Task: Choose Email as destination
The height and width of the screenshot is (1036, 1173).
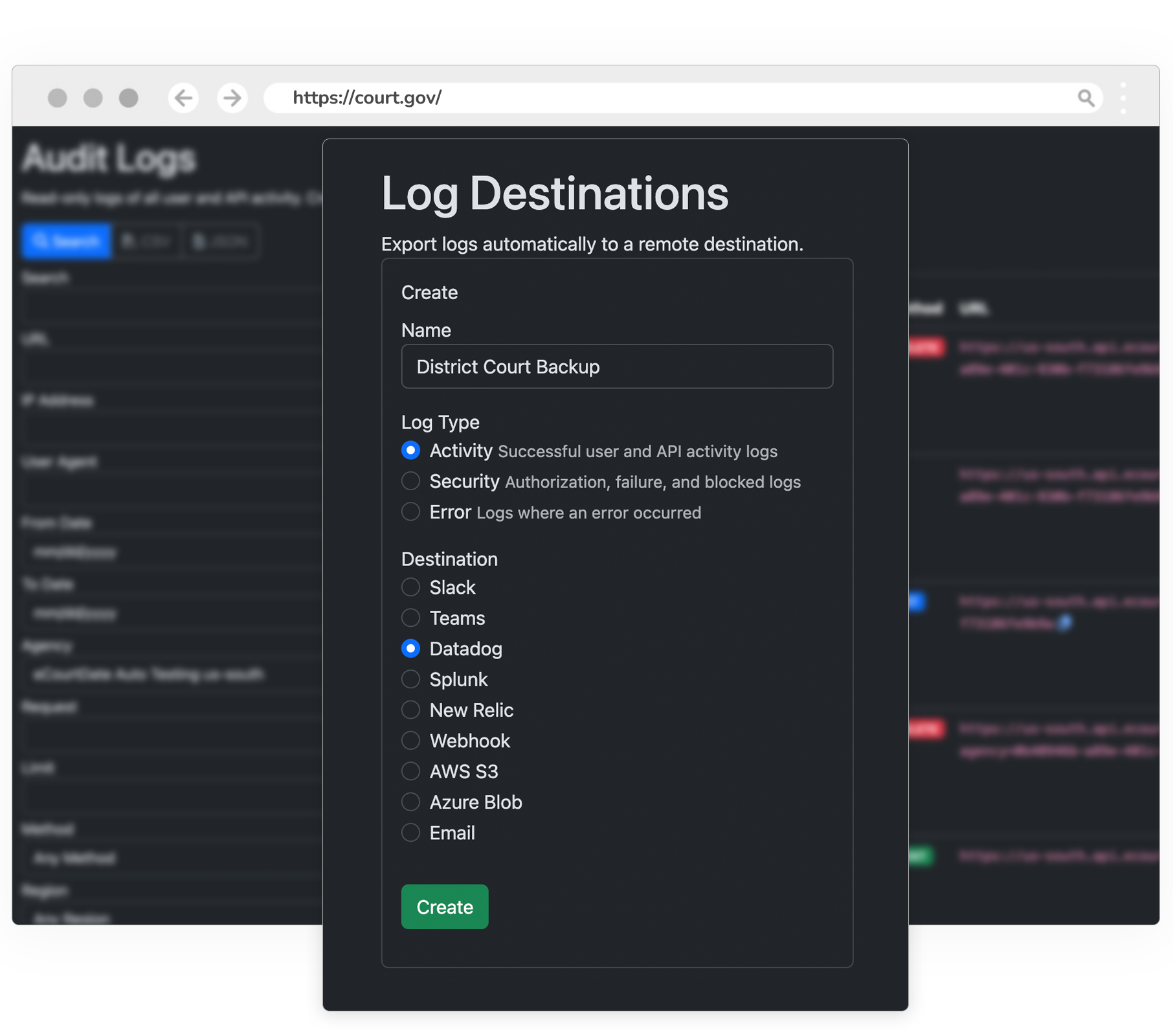Action: pos(410,833)
